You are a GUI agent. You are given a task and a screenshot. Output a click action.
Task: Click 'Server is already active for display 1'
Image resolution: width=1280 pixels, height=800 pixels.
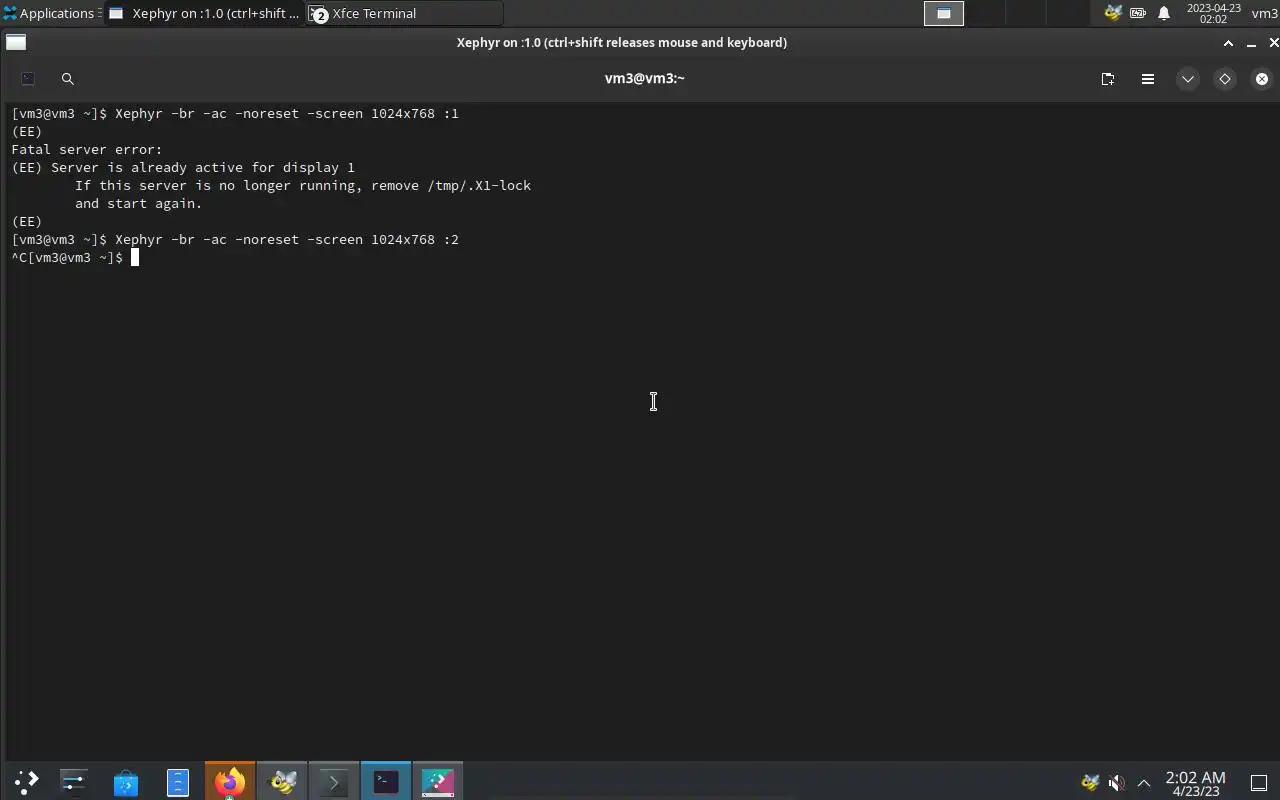pyautogui.click(x=203, y=168)
